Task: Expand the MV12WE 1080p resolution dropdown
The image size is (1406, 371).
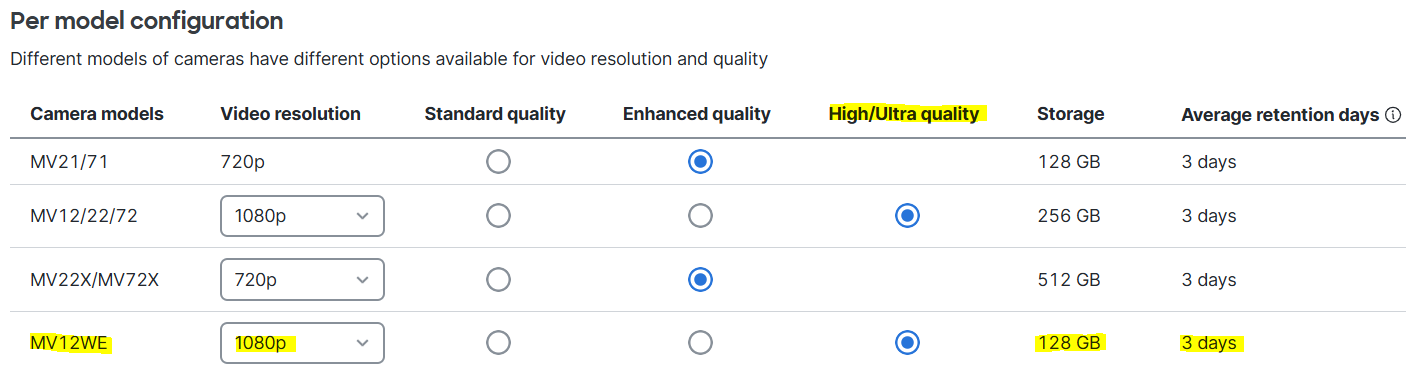Action: coord(302,343)
